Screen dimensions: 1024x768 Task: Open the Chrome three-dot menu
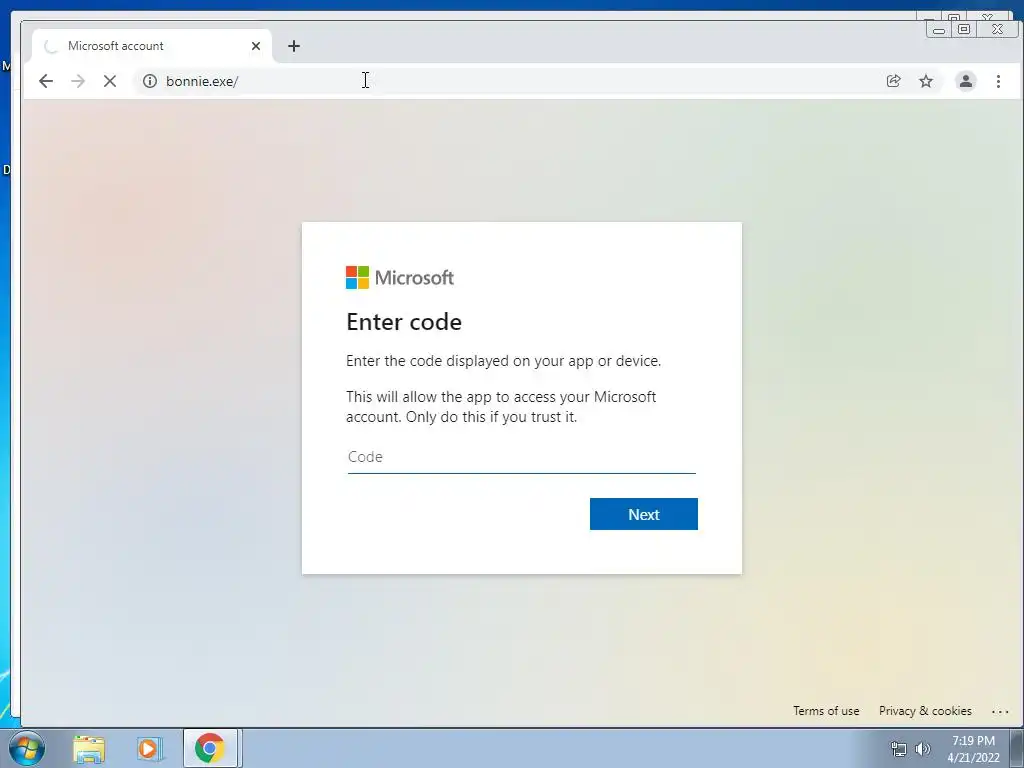click(999, 81)
